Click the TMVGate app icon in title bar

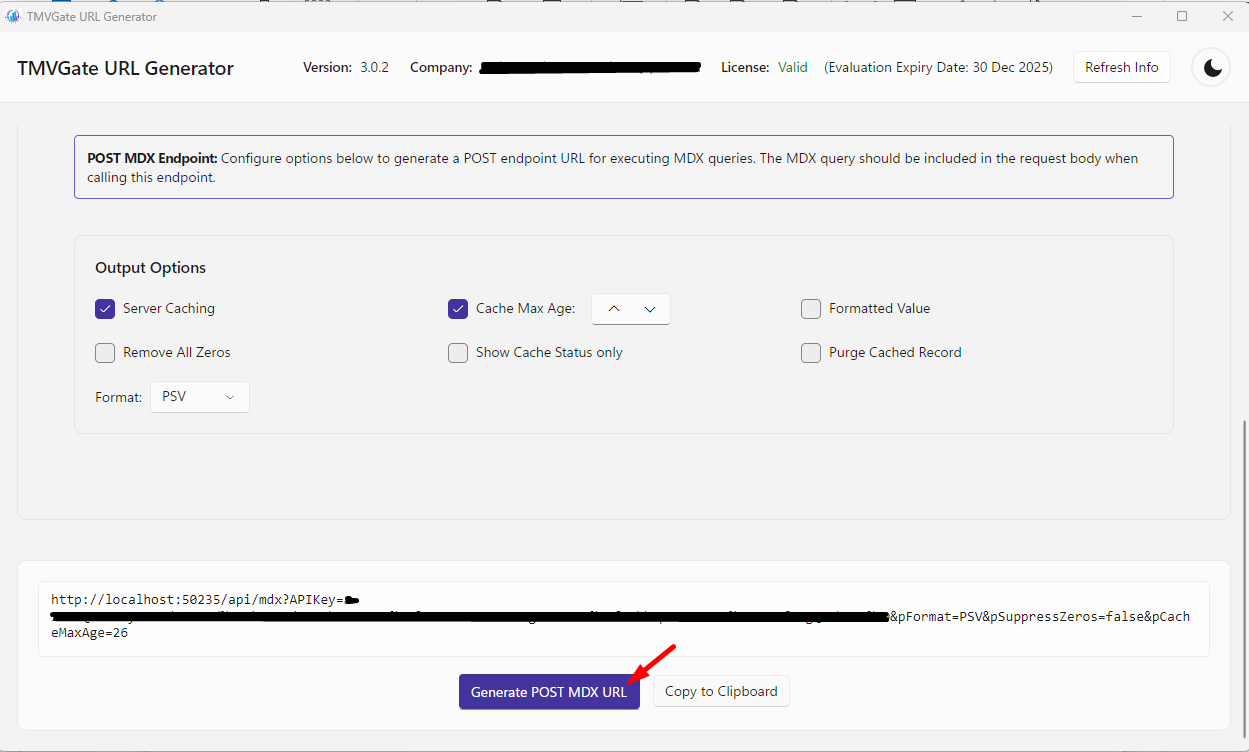click(x=13, y=16)
